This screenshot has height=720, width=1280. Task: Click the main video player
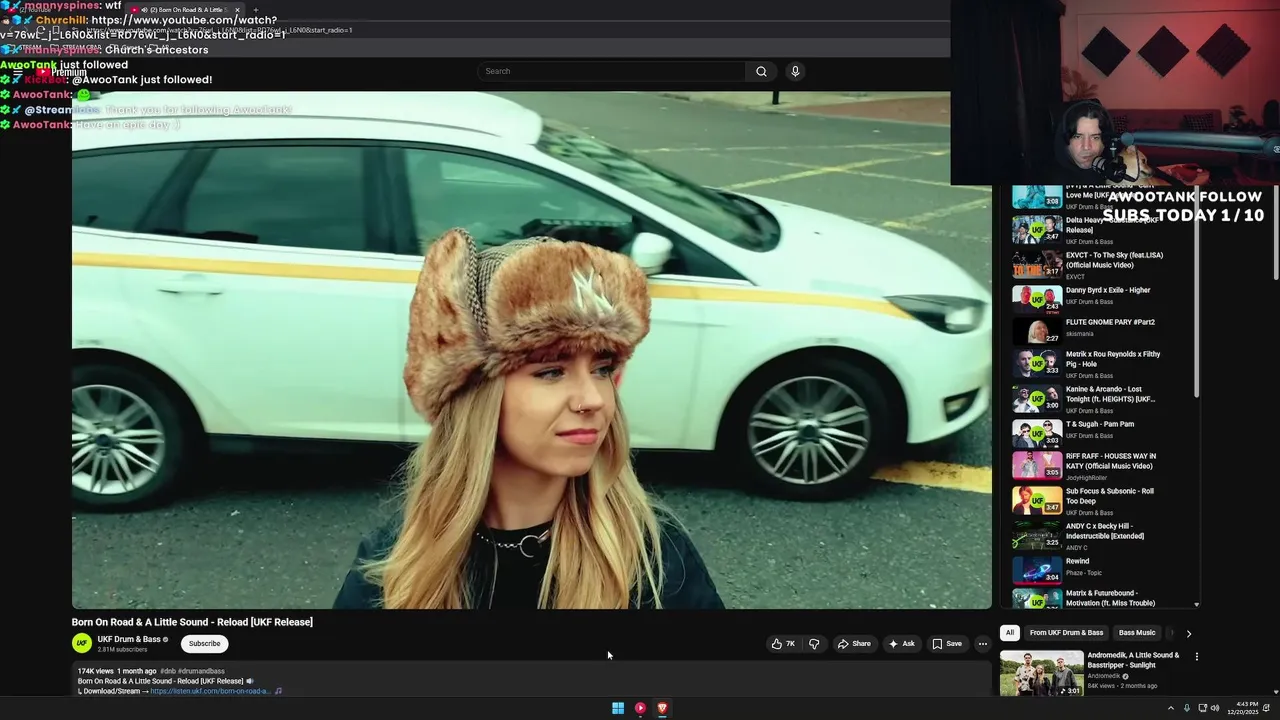coord(531,350)
